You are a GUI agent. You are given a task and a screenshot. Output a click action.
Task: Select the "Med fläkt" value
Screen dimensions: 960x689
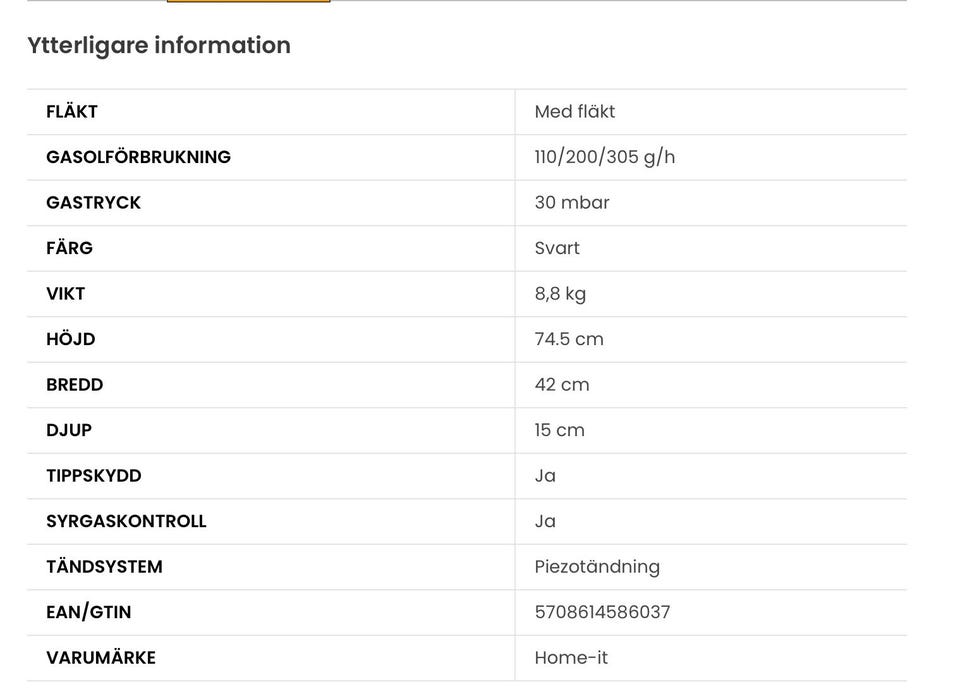[575, 112]
